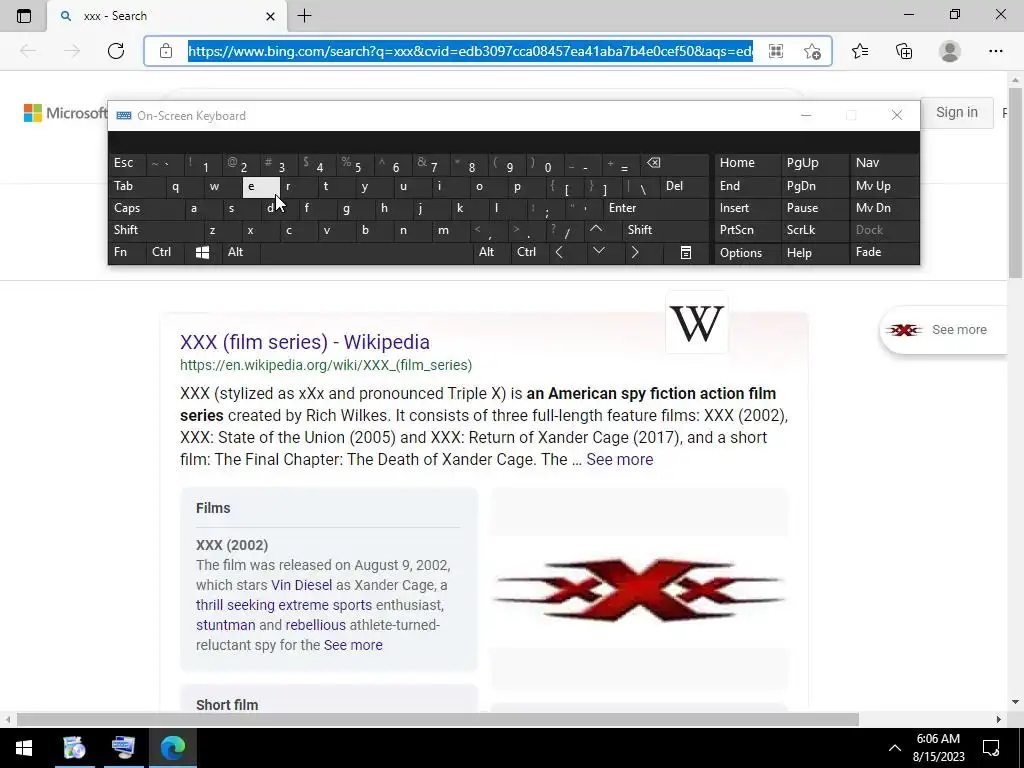
Task: Open Edge Settings and more menu
Action: point(995,51)
